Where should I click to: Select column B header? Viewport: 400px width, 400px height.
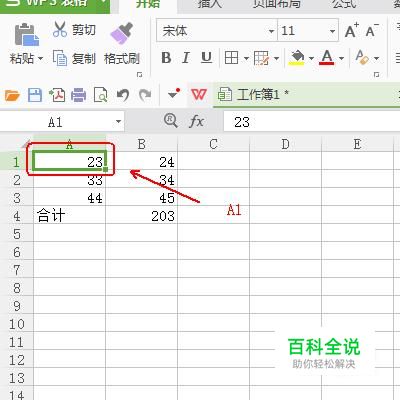click(141, 144)
